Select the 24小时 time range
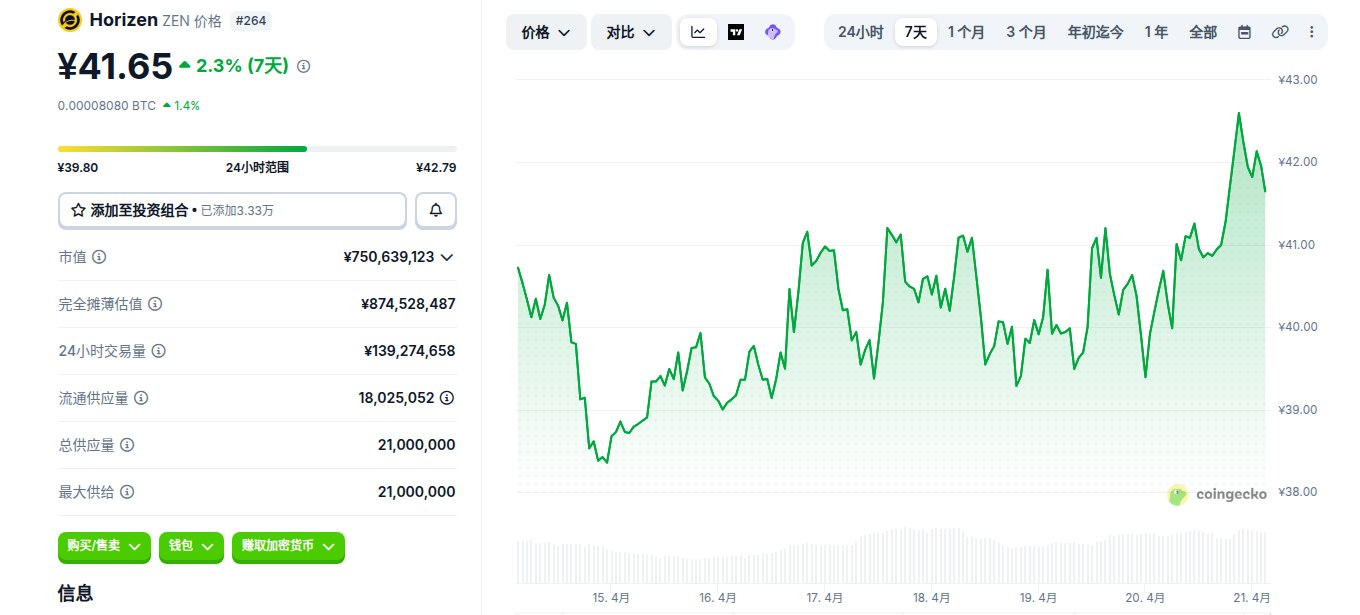Viewport: 1360px width, 615px height. (x=860, y=32)
